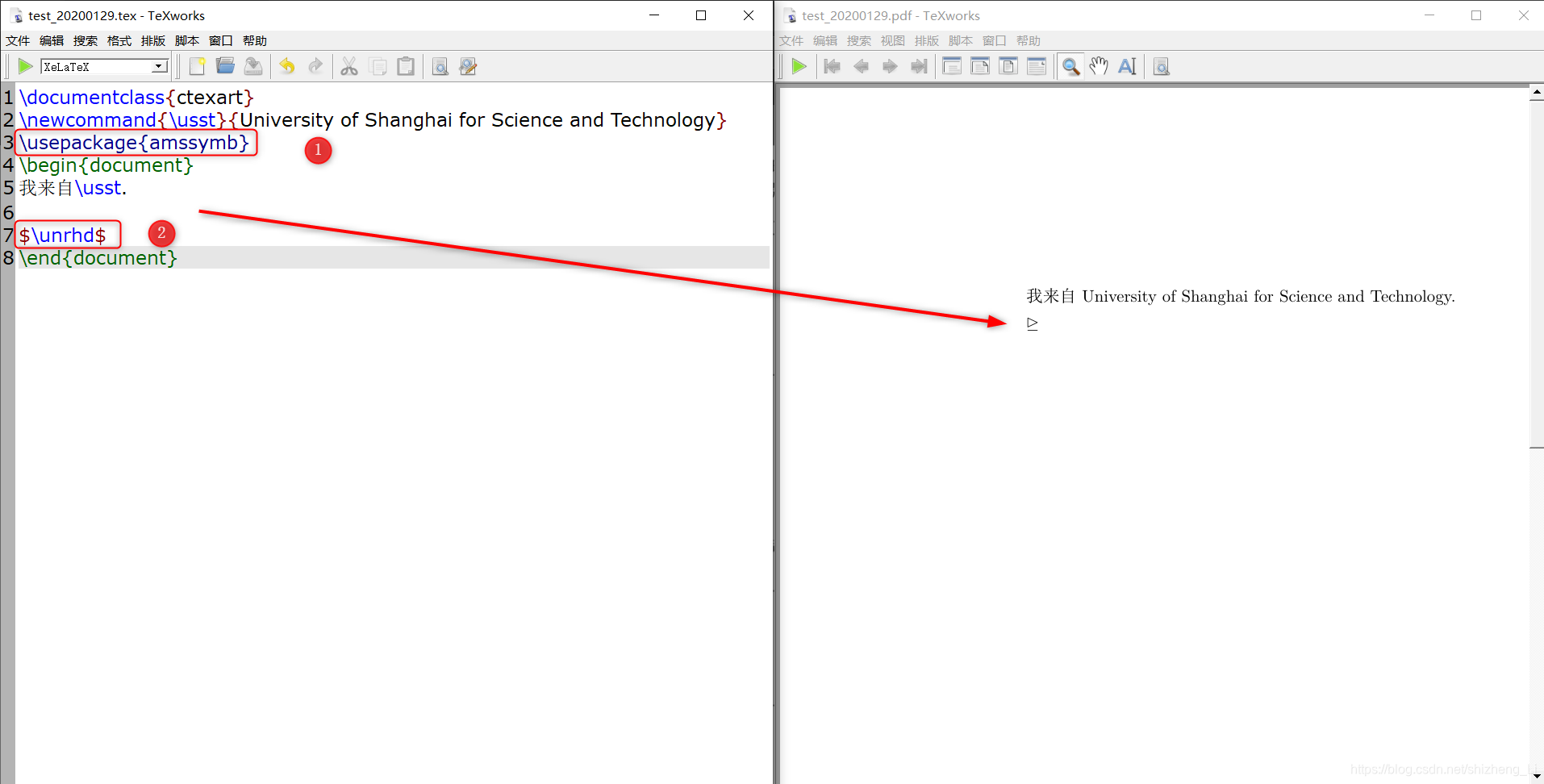Click the PDF vertical scrollbar thumb

[x=1537, y=274]
